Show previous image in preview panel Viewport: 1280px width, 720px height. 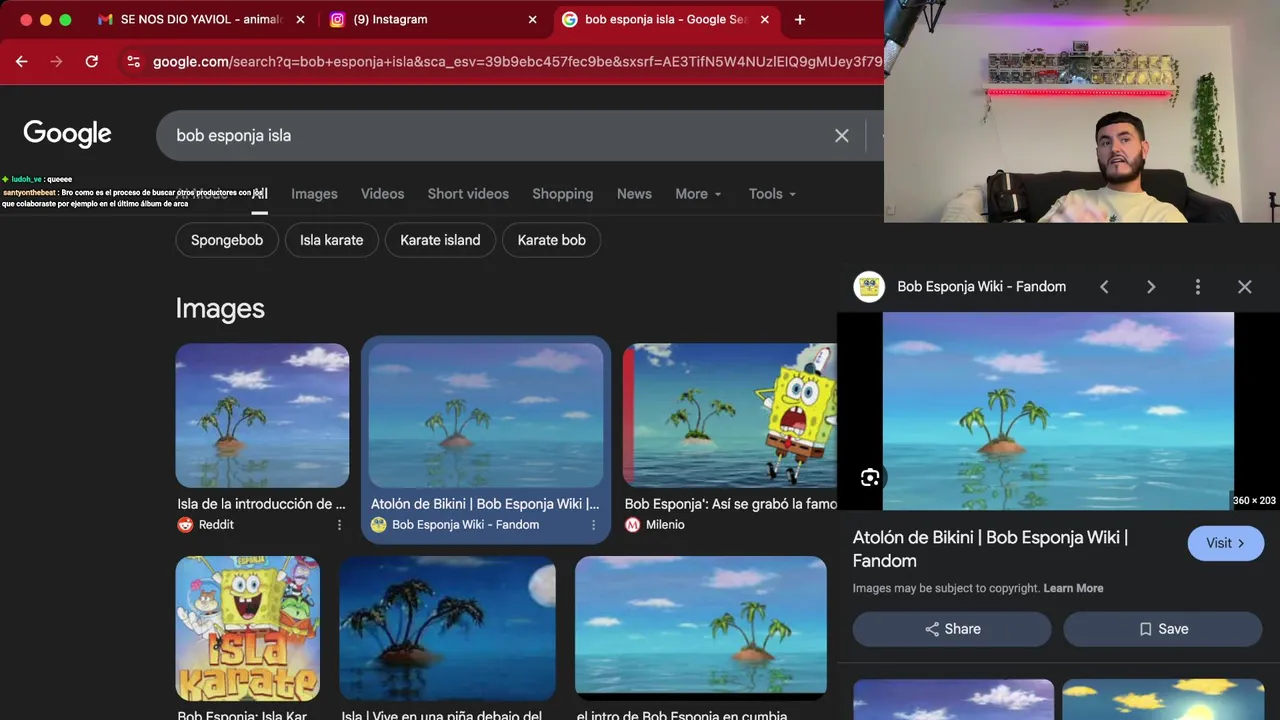click(1104, 287)
